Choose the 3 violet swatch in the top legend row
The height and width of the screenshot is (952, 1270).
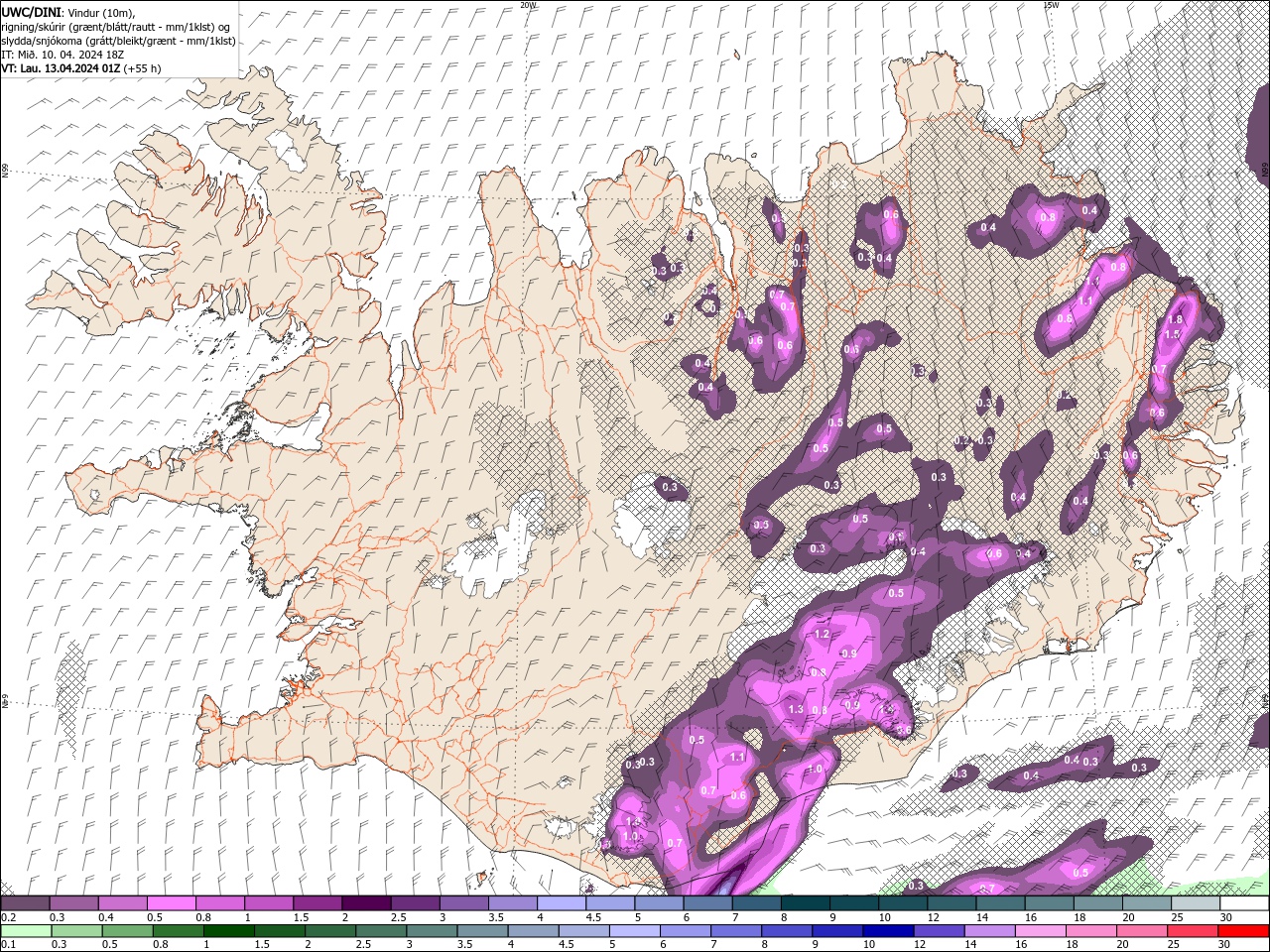(463, 903)
